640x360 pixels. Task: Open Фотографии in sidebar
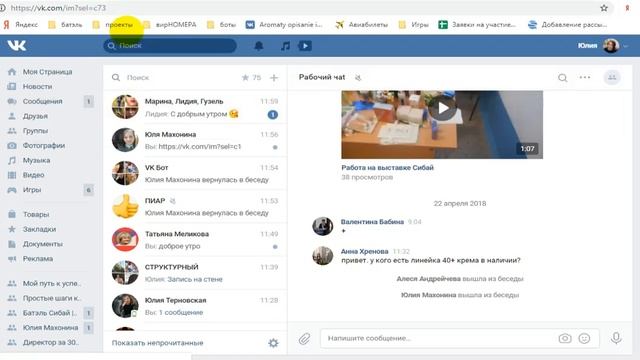point(44,145)
